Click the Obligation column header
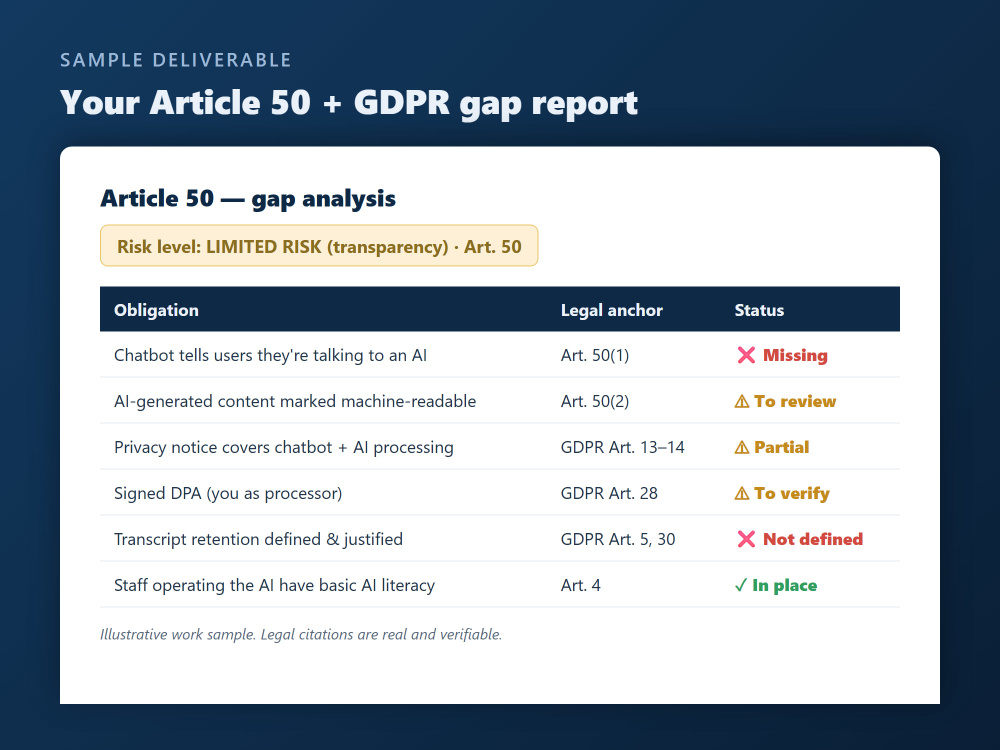 156,310
